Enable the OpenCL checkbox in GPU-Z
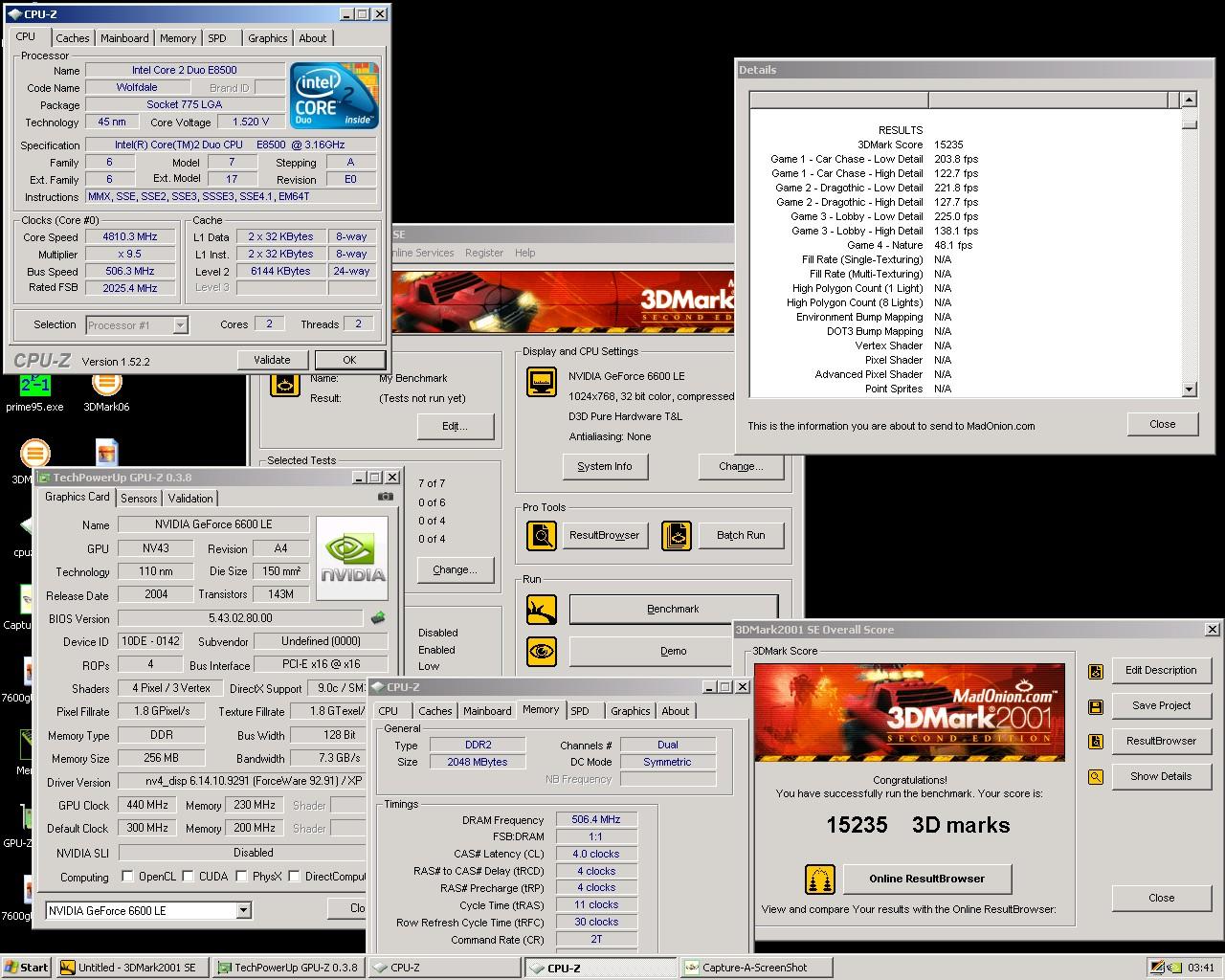 coord(127,876)
